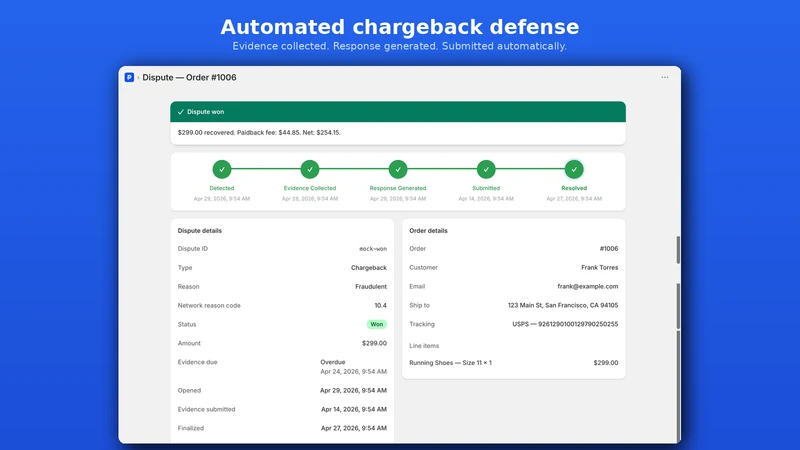Click the blue P app icon
The height and width of the screenshot is (450, 800).
click(x=129, y=77)
